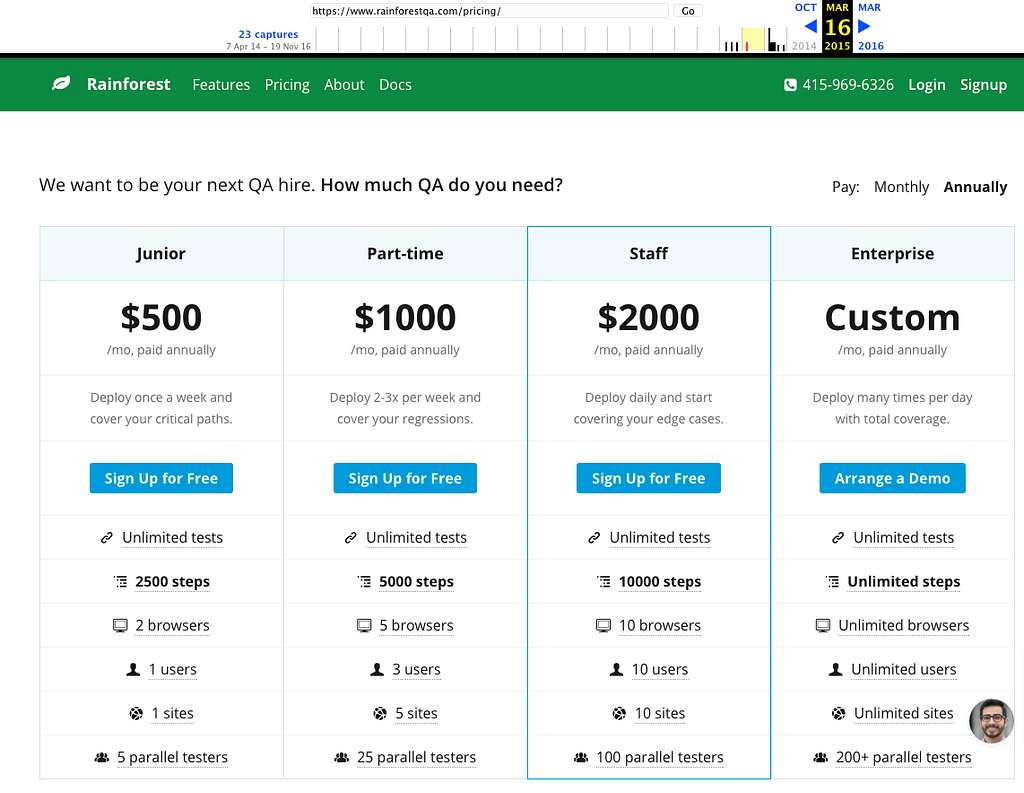Viewport: 1024px width, 793px height.
Task: Select the 2016 year in timeline
Action: pos(871,46)
